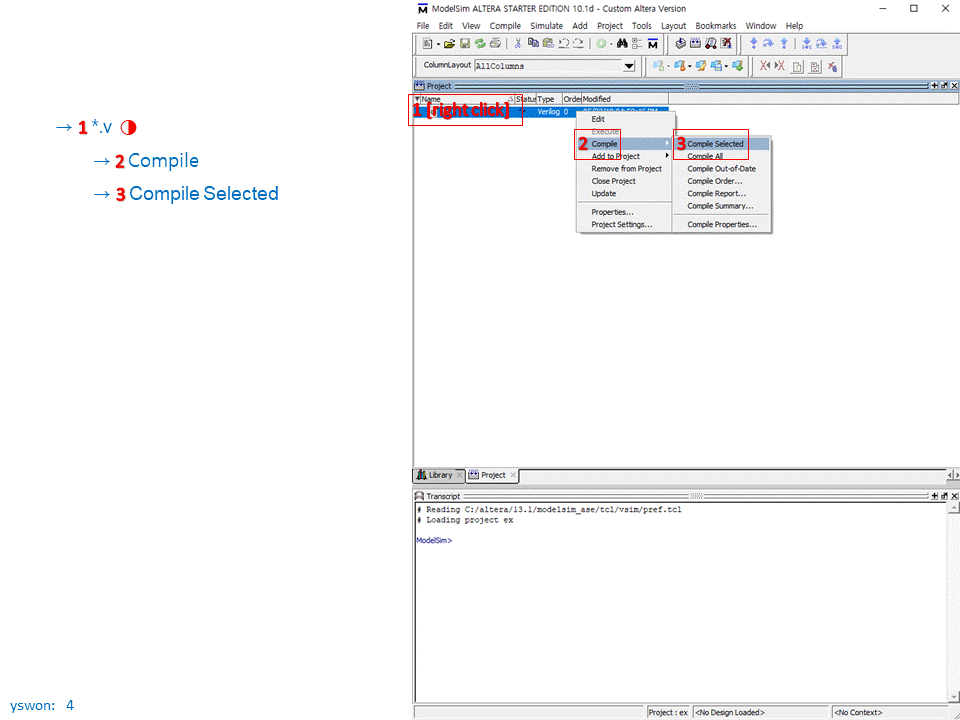Choose Compile Order... in submenu
Screen dimensions: 960x720
(x=721, y=181)
